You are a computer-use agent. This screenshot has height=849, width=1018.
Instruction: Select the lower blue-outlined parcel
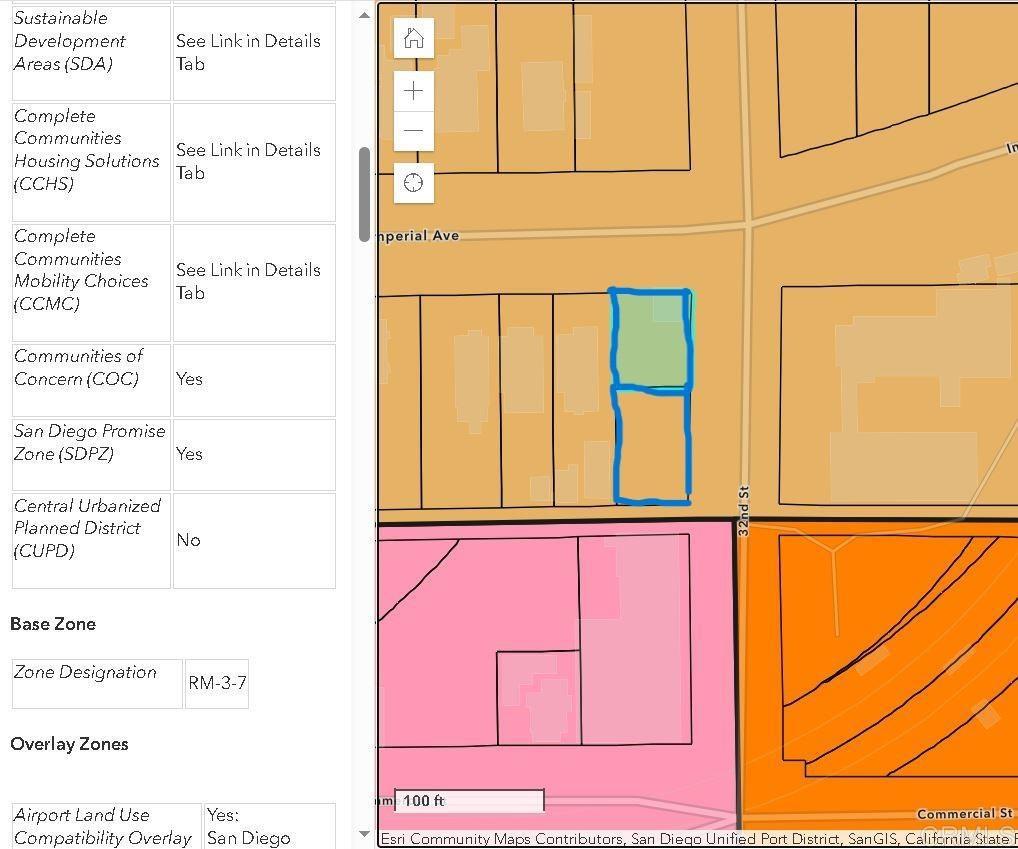click(652, 446)
